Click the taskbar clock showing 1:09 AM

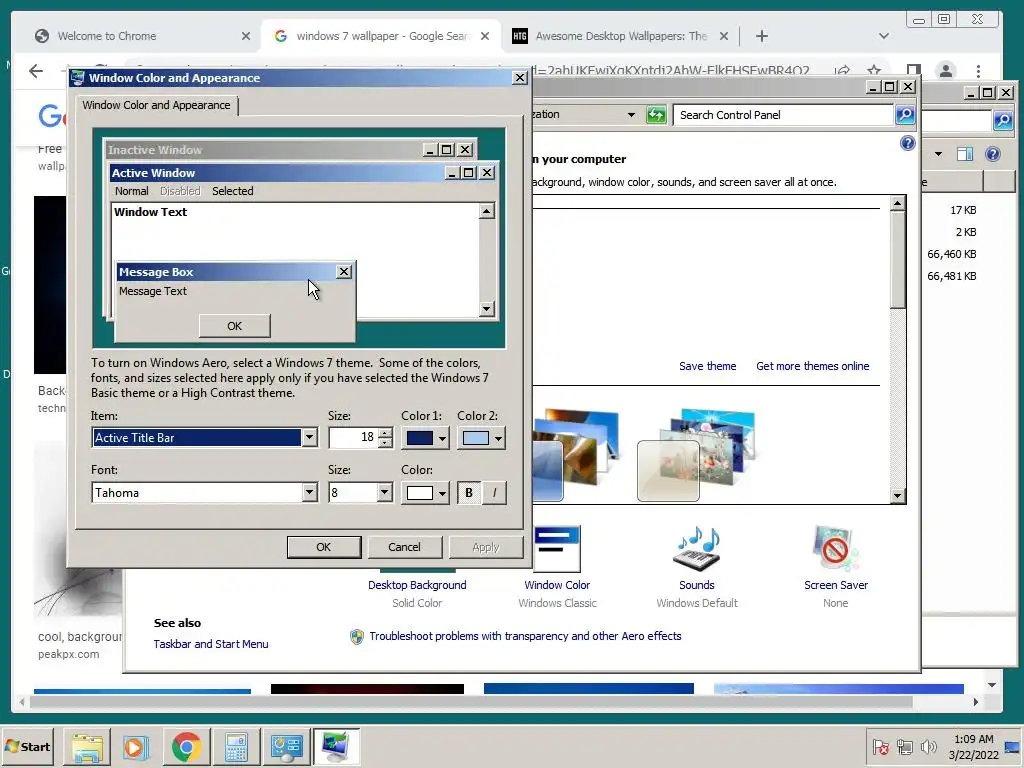(x=973, y=747)
